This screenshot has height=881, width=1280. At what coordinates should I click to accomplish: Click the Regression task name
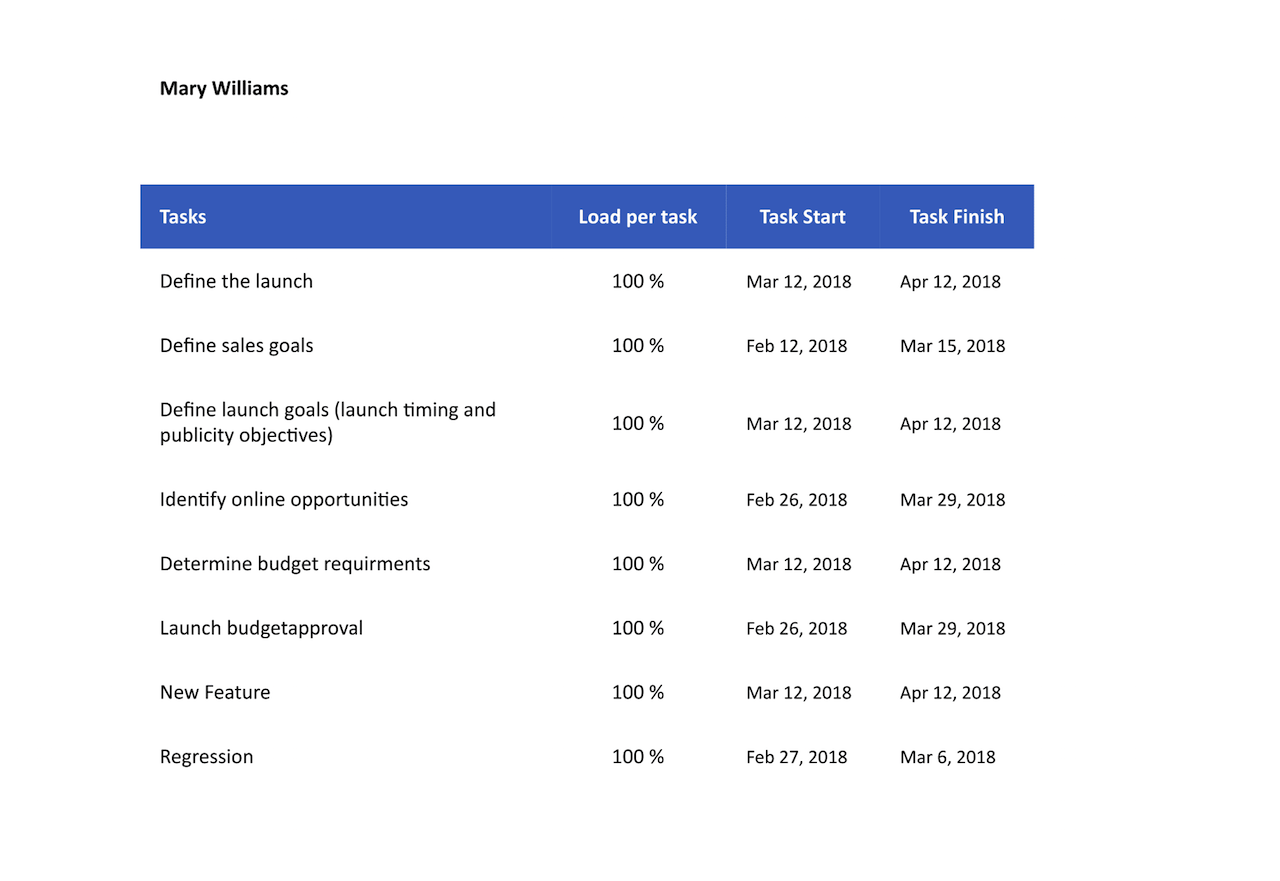click(x=206, y=757)
